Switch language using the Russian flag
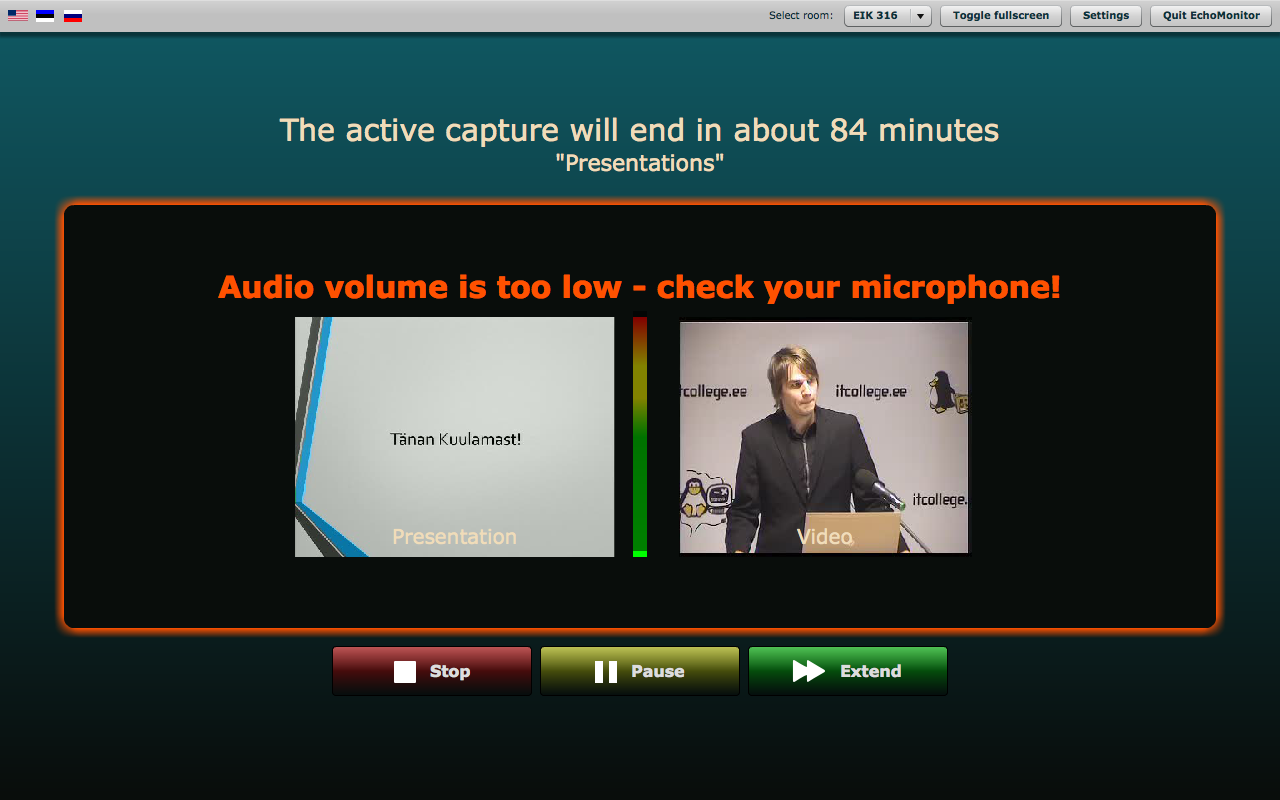The height and width of the screenshot is (800, 1280). coord(73,16)
